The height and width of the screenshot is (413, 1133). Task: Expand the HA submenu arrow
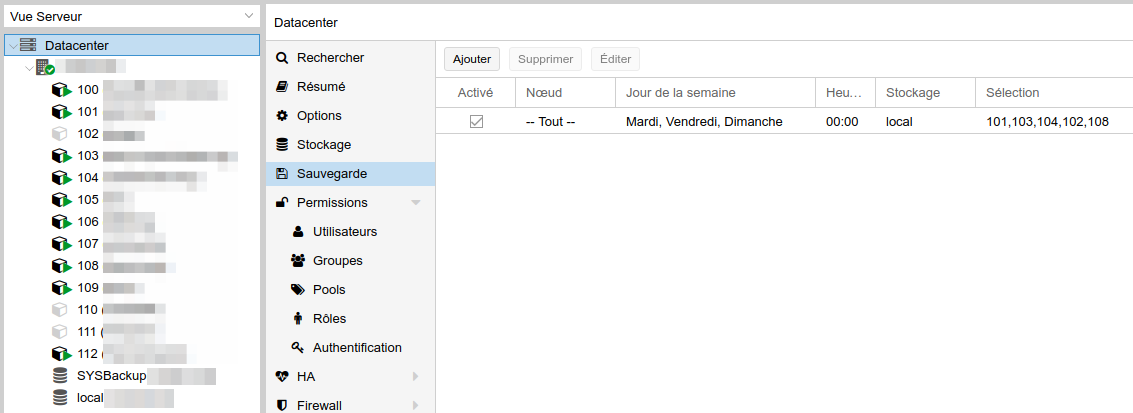pyautogui.click(x=415, y=376)
